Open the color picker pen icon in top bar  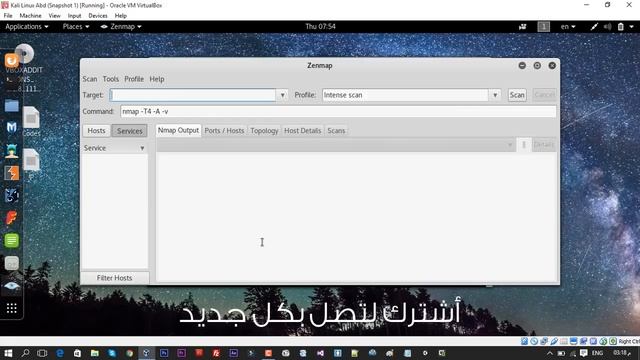click(594, 27)
